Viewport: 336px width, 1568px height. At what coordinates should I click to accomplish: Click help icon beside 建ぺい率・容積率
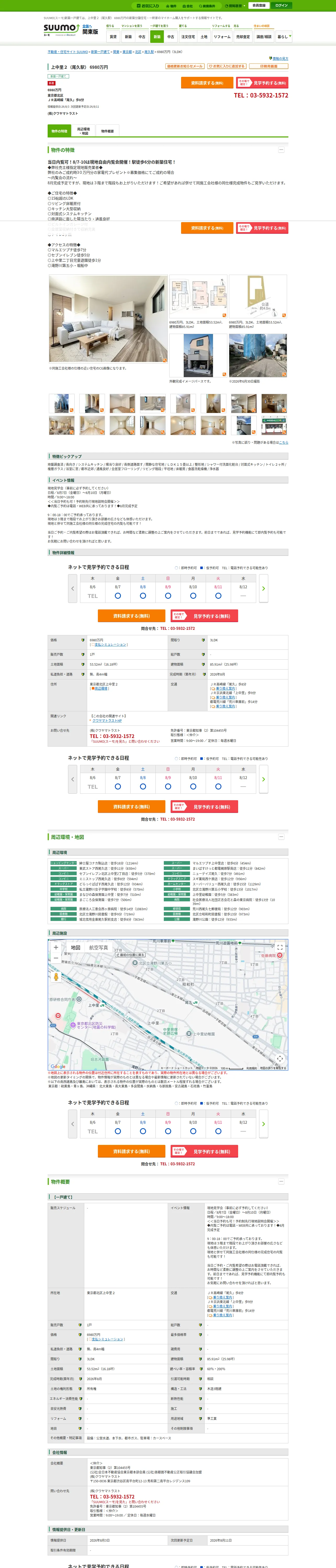click(201, 1369)
